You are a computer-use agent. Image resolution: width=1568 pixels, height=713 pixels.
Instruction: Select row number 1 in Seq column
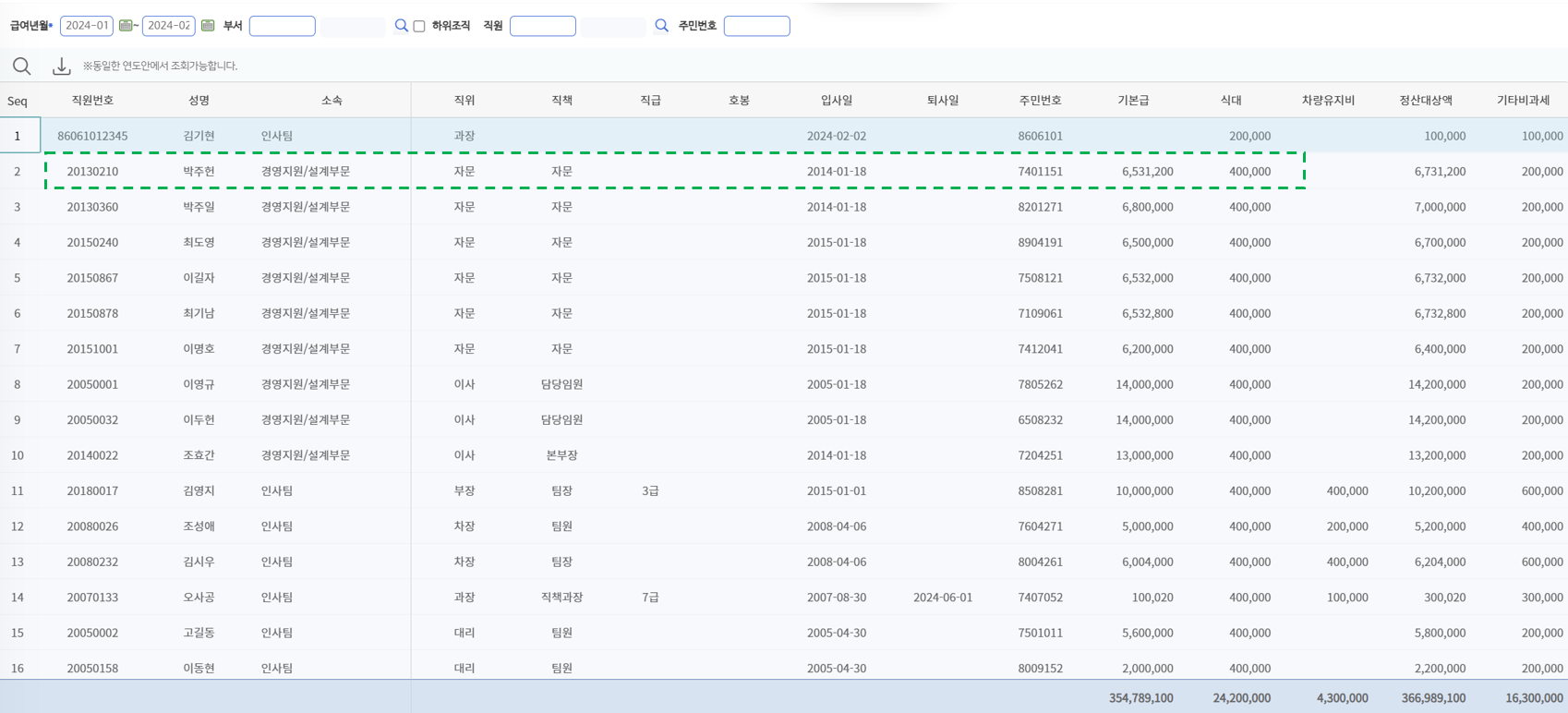click(17, 136)
